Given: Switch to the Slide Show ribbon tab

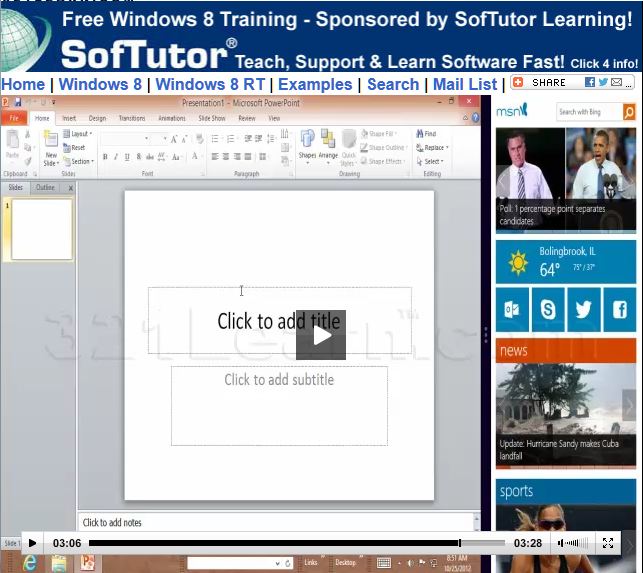Looking at the screenshot, I should (x=212, y=118).
